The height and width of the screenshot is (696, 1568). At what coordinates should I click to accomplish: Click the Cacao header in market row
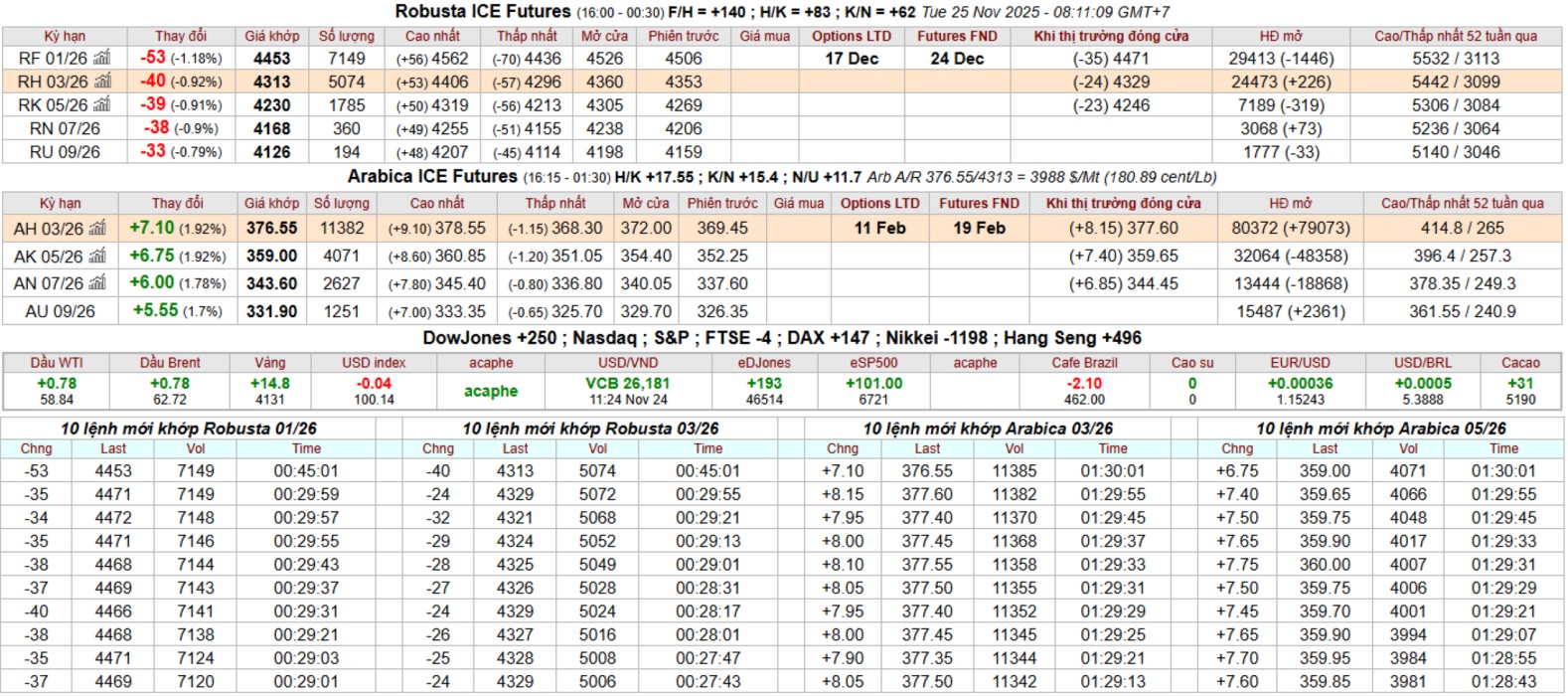pyautogui.click(x=1519, y=363)
